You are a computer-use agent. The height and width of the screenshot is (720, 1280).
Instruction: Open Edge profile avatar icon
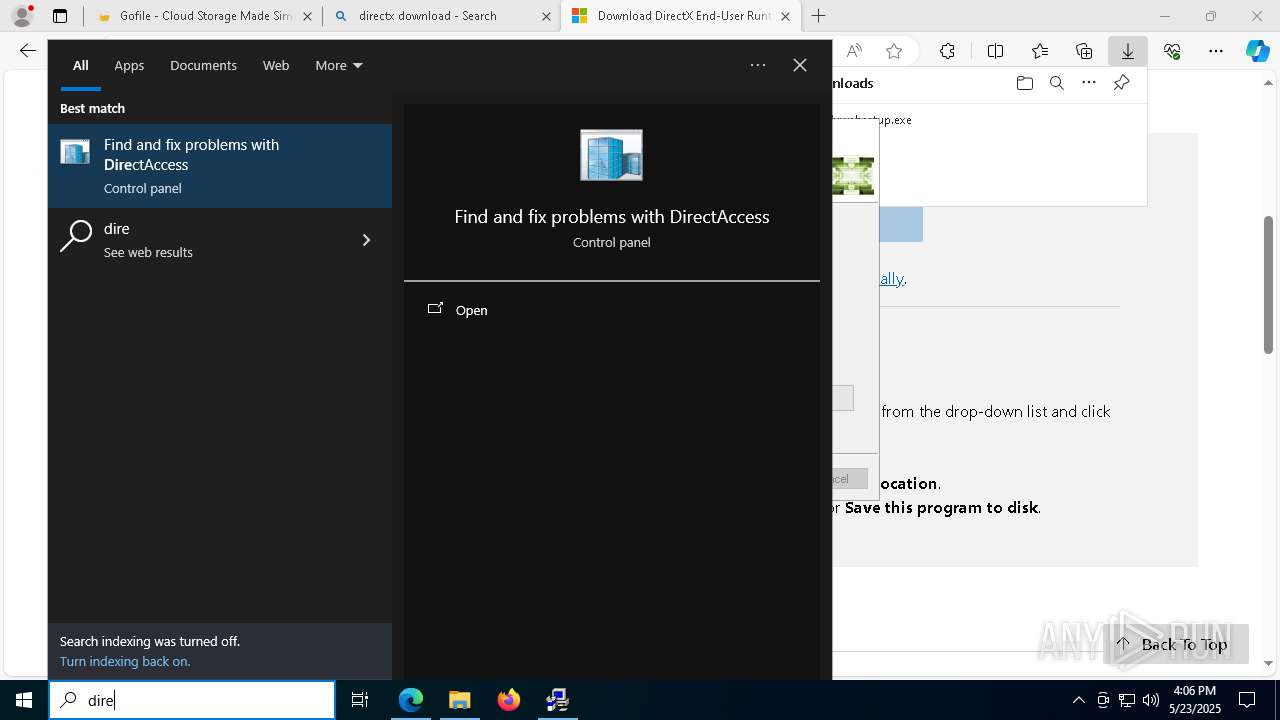pyautogui.click(x=22, y=16)
